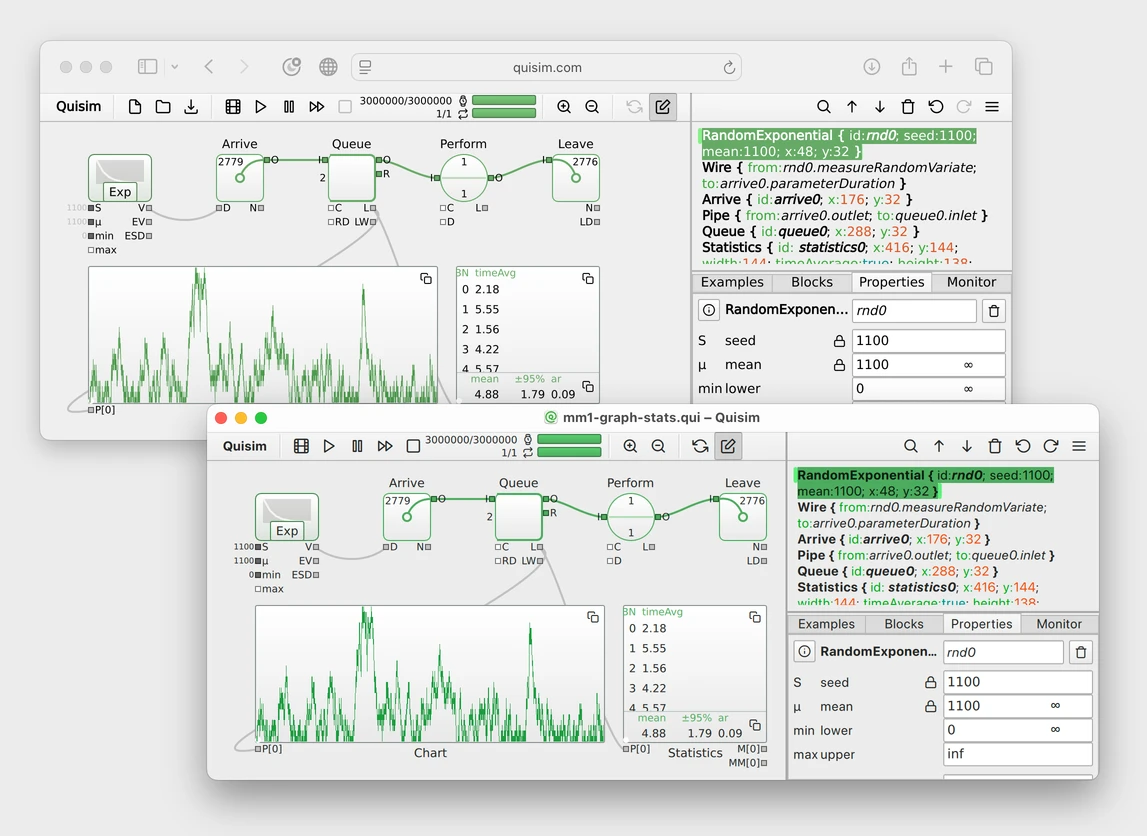Click Statistics line in front window code
Viewport: 1147px width, 836px height.
(917, 587)
